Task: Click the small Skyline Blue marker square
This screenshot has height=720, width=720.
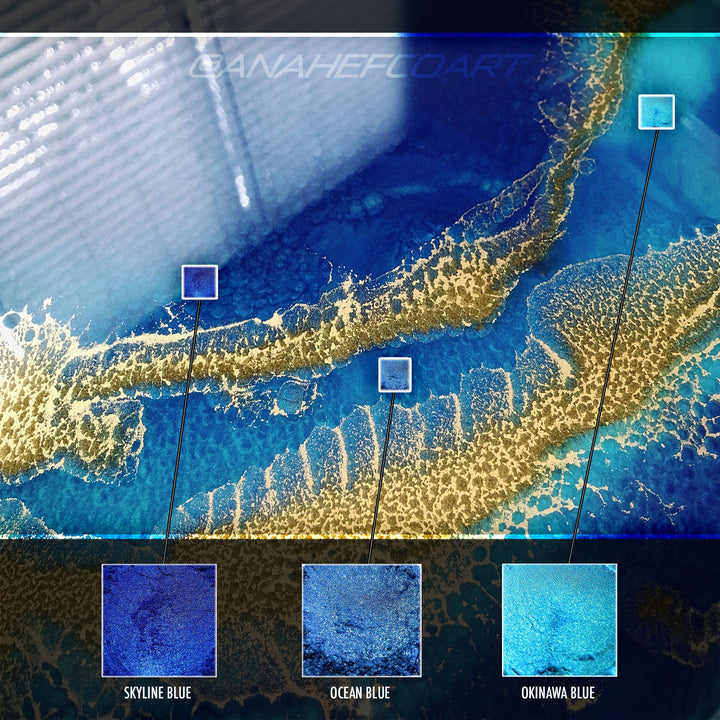Action: (199, 282)
